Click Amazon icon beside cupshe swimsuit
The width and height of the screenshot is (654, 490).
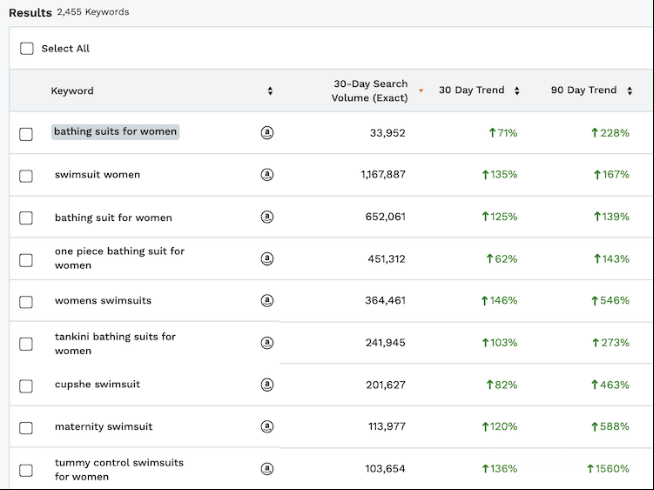(267, 385)
